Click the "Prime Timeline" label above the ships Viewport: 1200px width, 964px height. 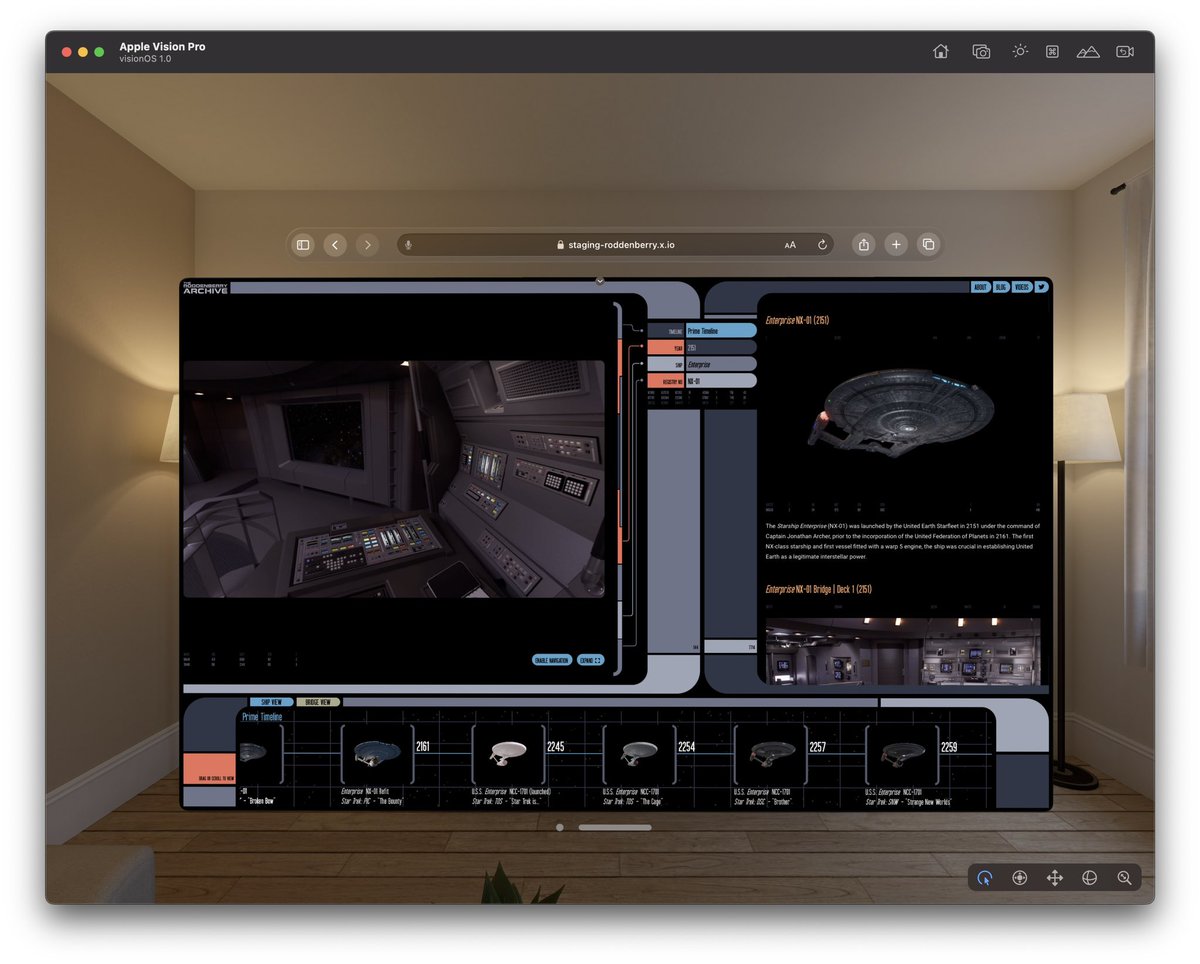(262, 717)
